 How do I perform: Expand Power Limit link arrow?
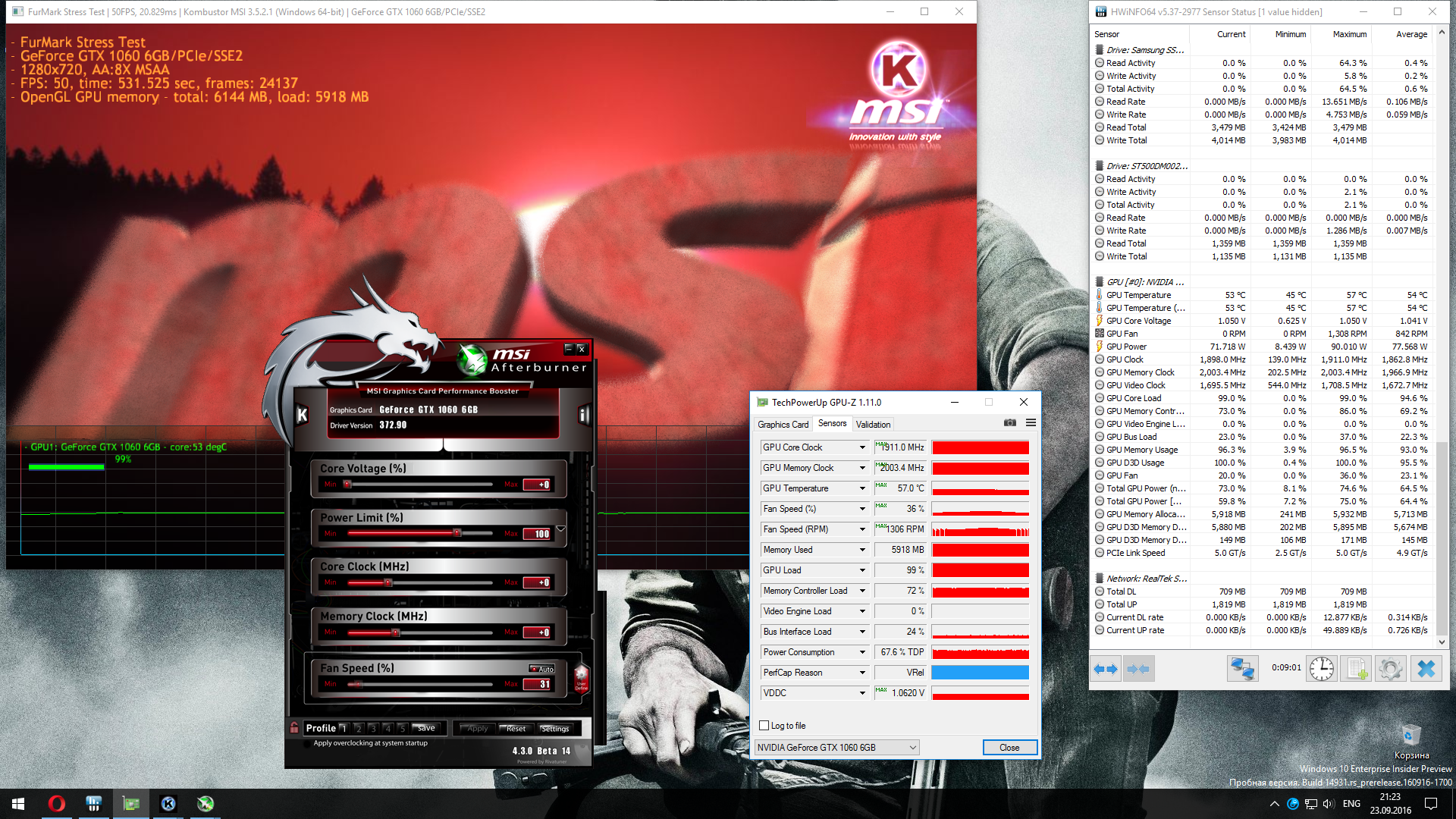pyautogui.click(x=560, y=529)
